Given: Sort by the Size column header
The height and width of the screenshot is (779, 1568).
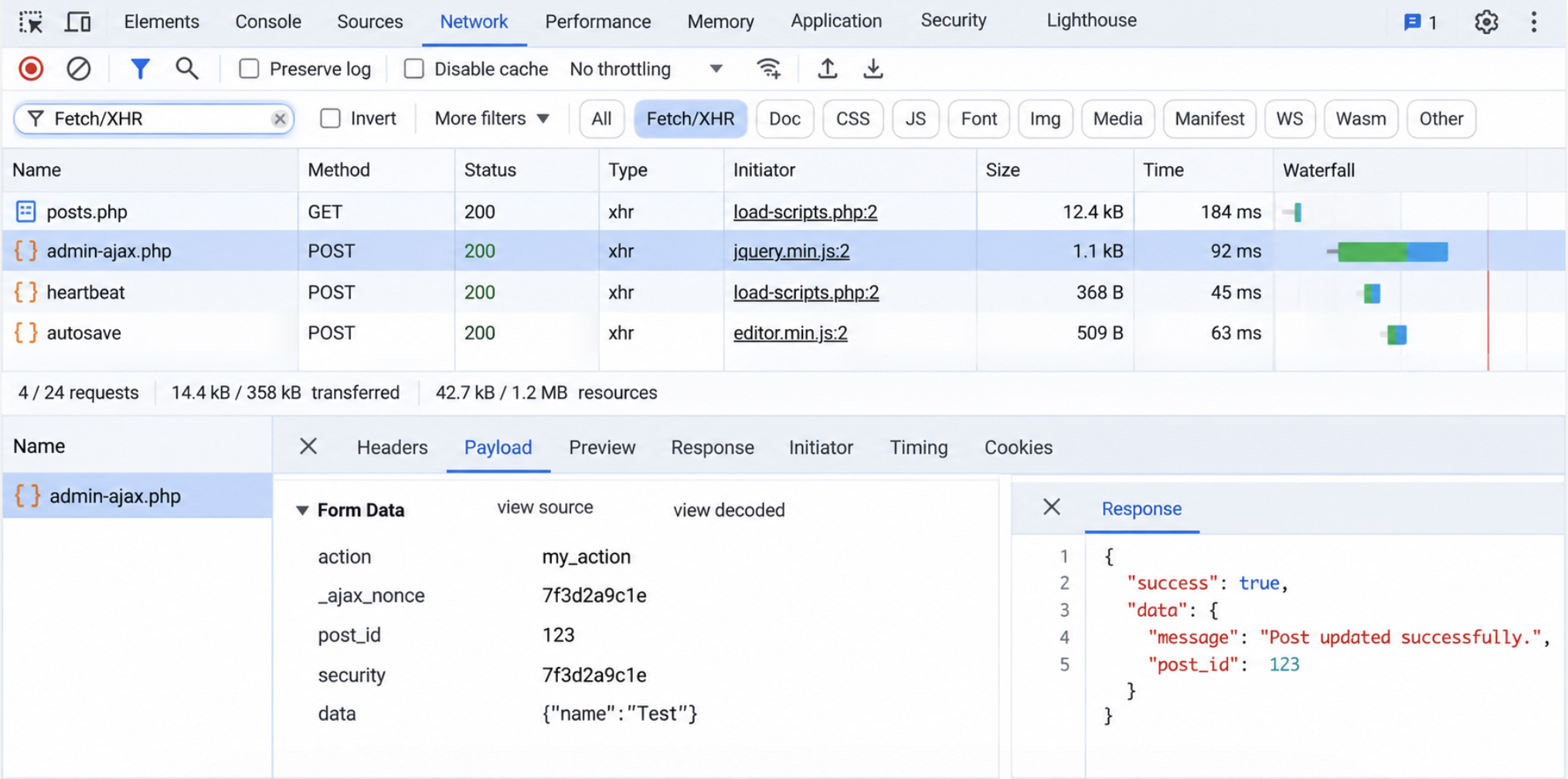Looking at the screenshot, I should (1054, 170).
